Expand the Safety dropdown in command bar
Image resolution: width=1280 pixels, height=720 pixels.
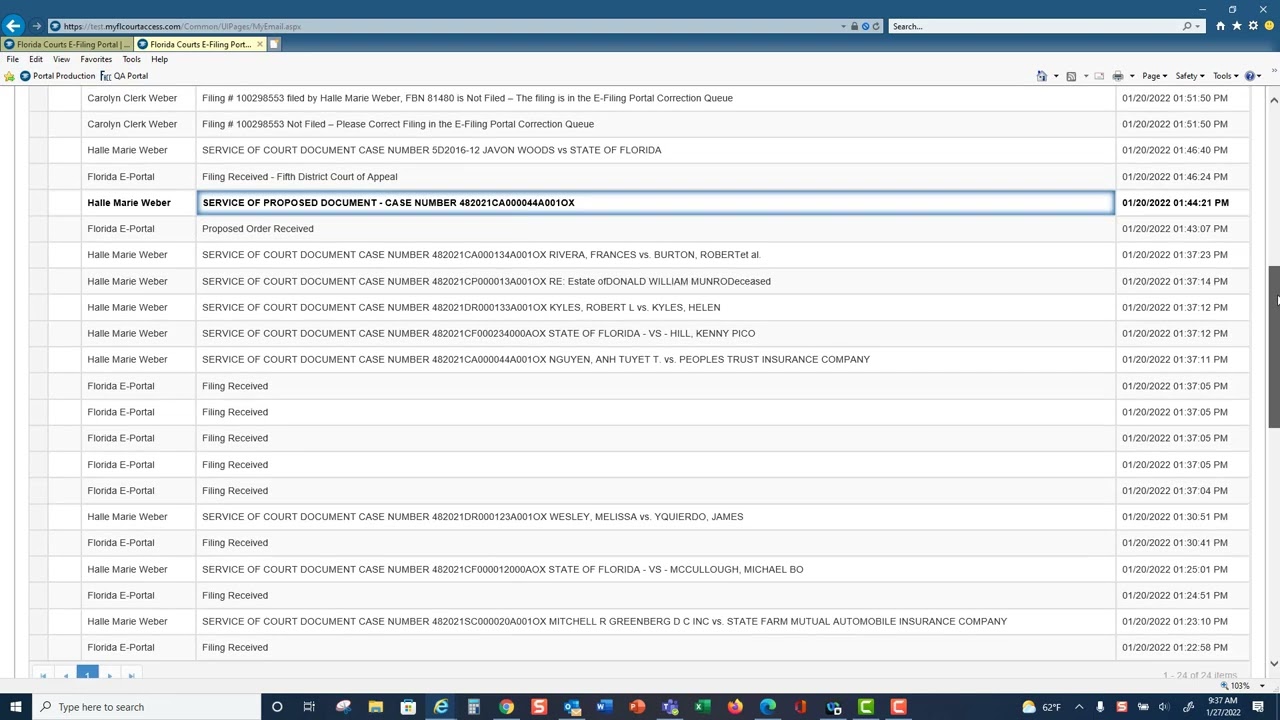click(1190, 76)
